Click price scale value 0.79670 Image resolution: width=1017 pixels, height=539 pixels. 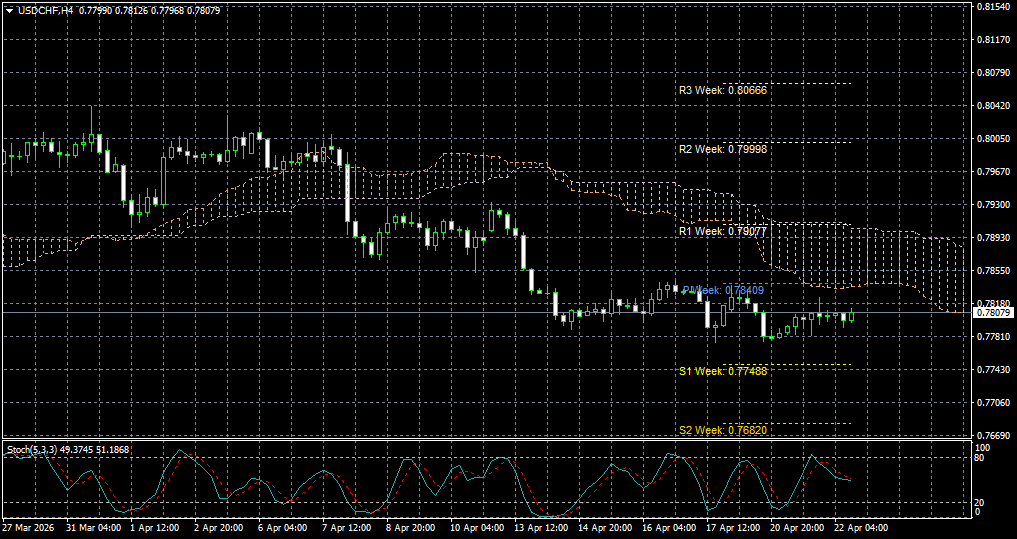tap(993, 172)
